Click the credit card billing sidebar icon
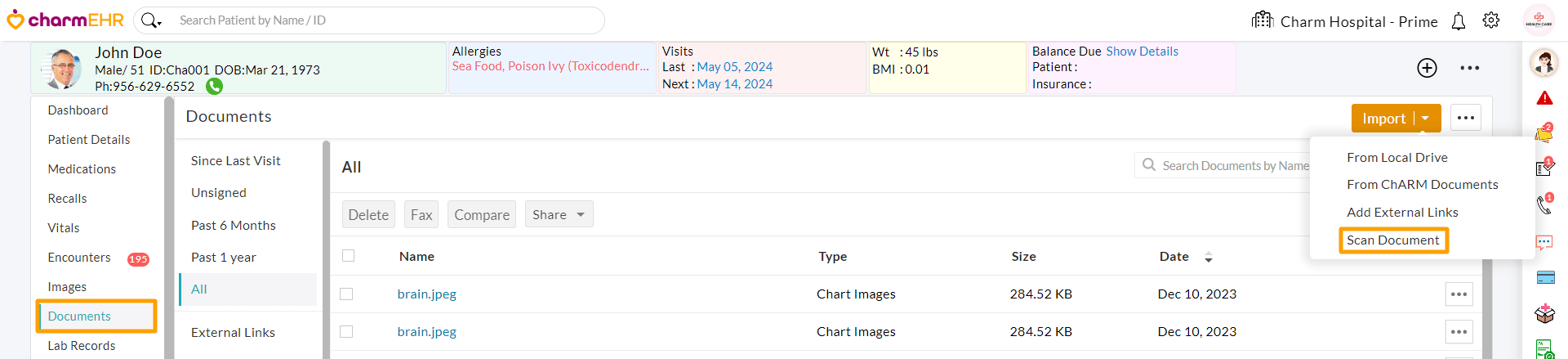 tap(1545, 277)
